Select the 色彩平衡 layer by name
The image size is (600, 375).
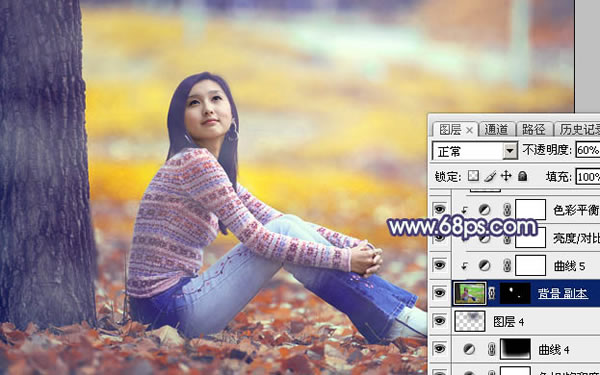(576, 210)
